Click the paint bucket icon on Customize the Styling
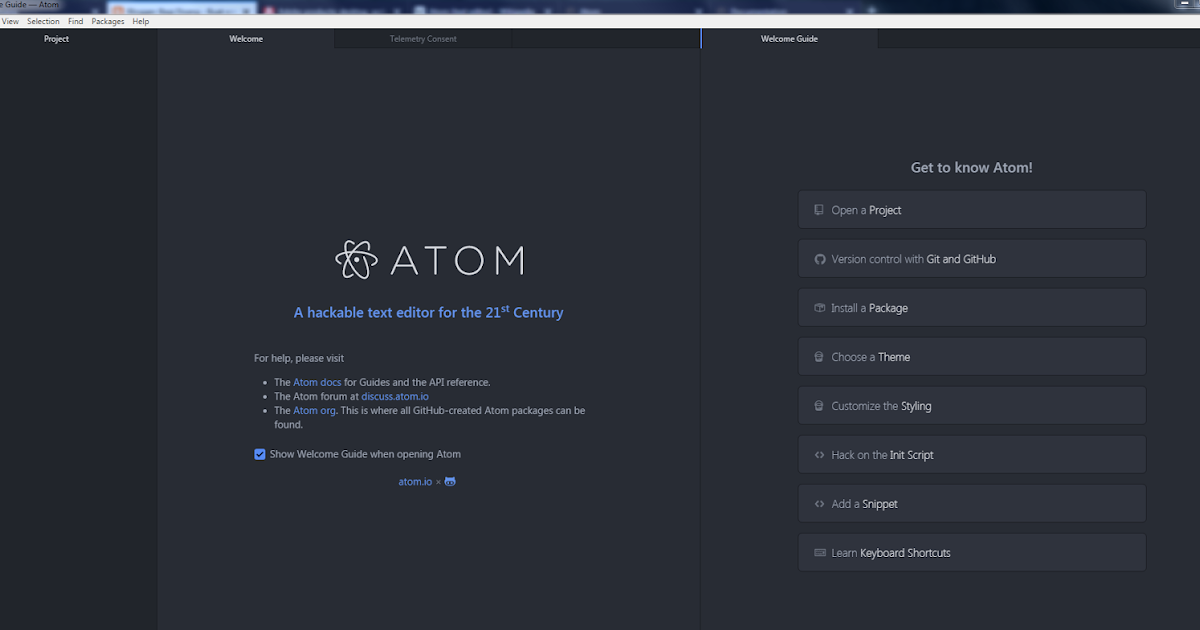 [817, 405]
